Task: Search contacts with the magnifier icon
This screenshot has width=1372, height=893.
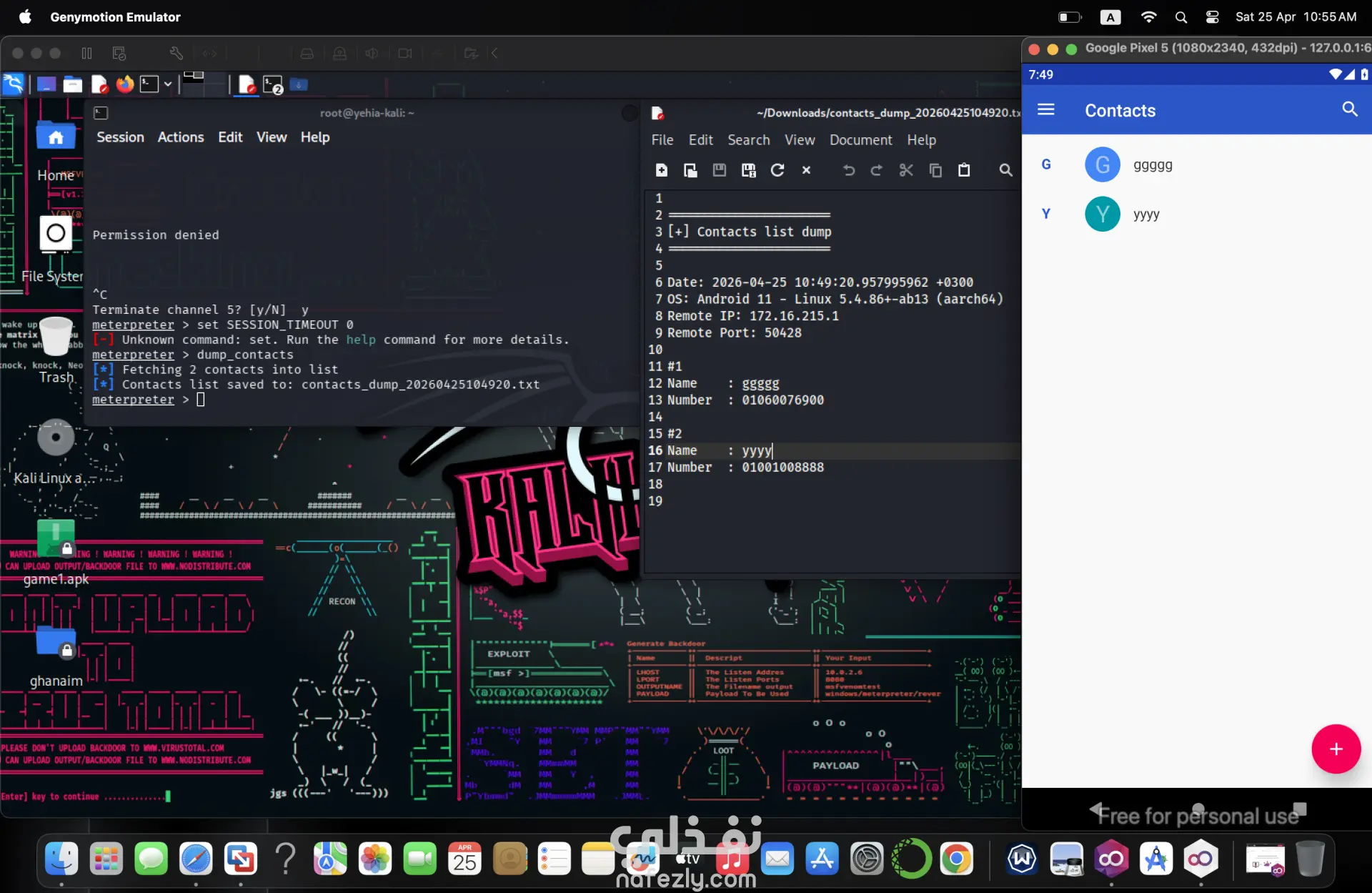Action: coord(1349,109)
